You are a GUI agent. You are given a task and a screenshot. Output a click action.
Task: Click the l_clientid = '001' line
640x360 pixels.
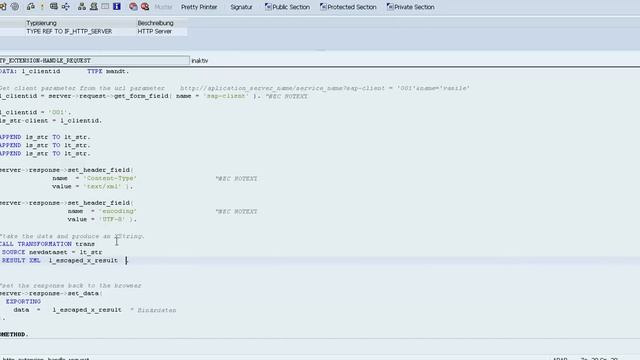pyautogui.click(x=36, y=112)
